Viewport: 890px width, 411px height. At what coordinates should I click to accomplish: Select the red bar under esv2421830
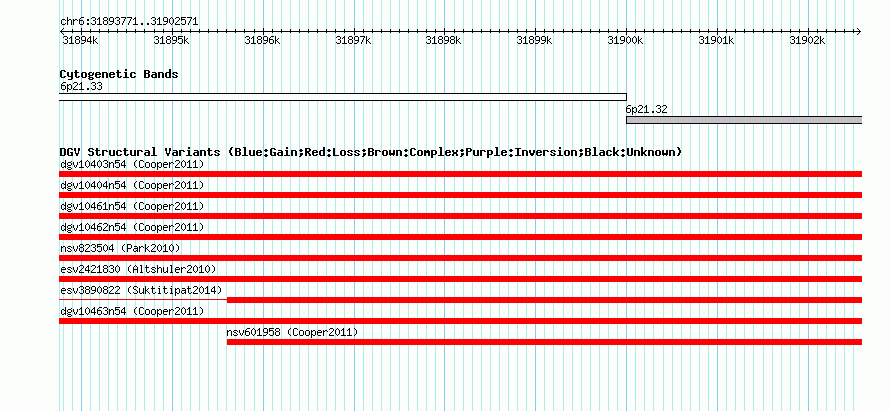tap(460, 279)
